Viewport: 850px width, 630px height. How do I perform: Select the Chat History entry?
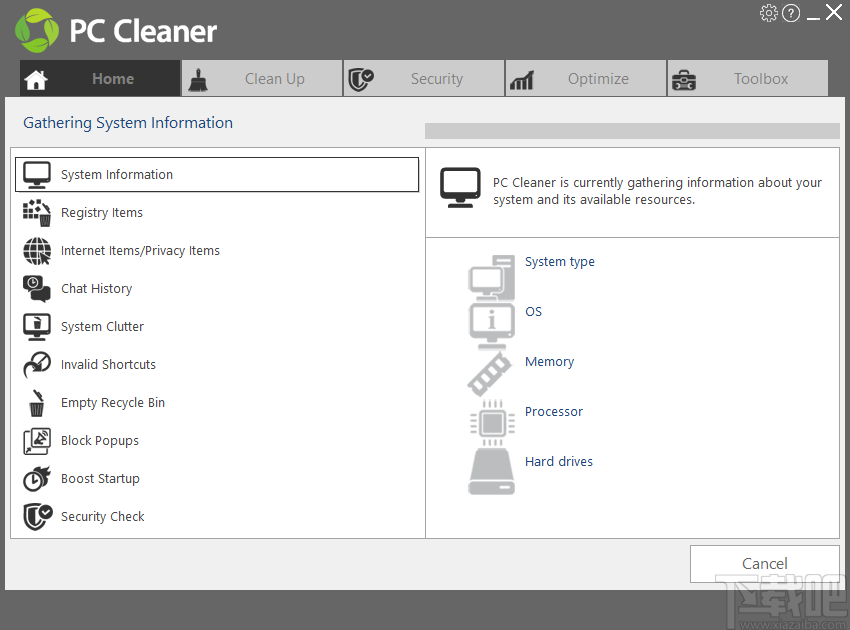217,288
